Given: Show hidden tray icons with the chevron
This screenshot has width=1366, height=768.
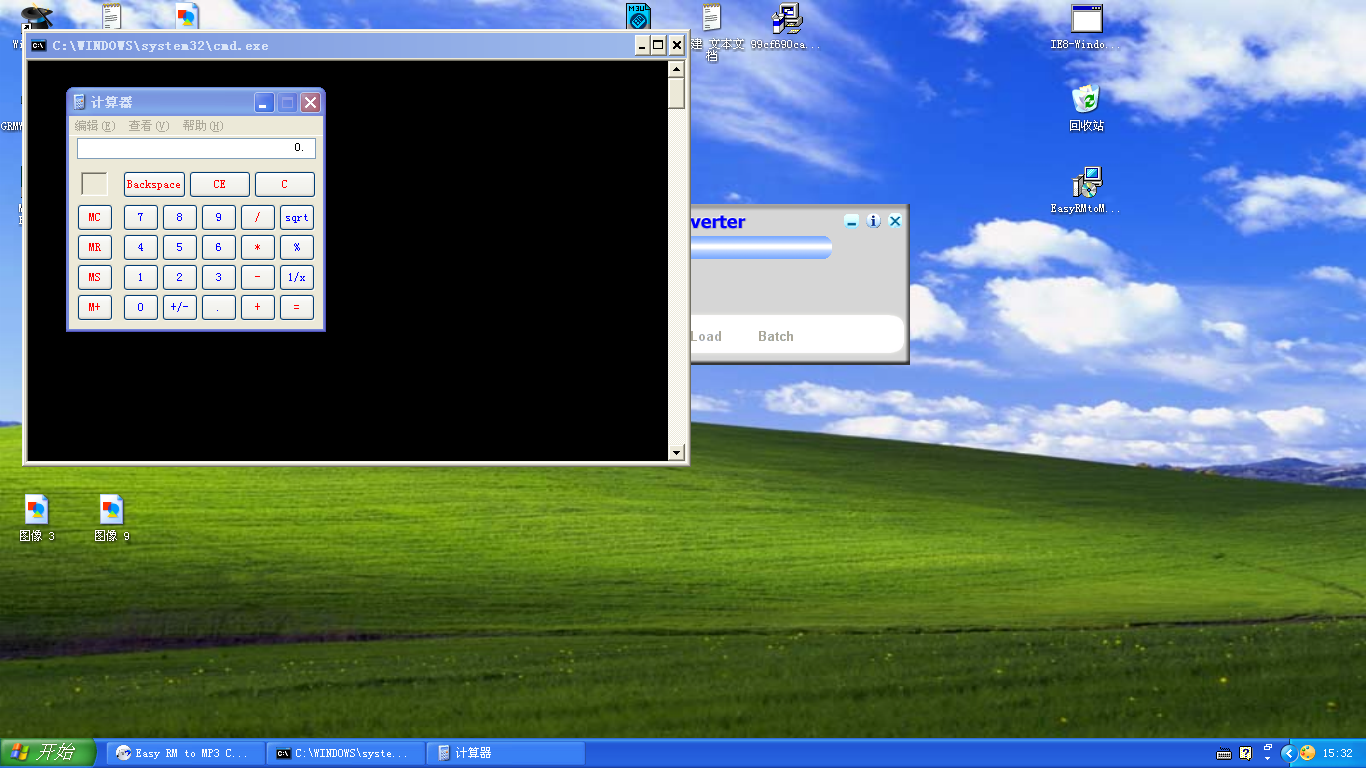Looking at the screenshot, I should 1288,753.
